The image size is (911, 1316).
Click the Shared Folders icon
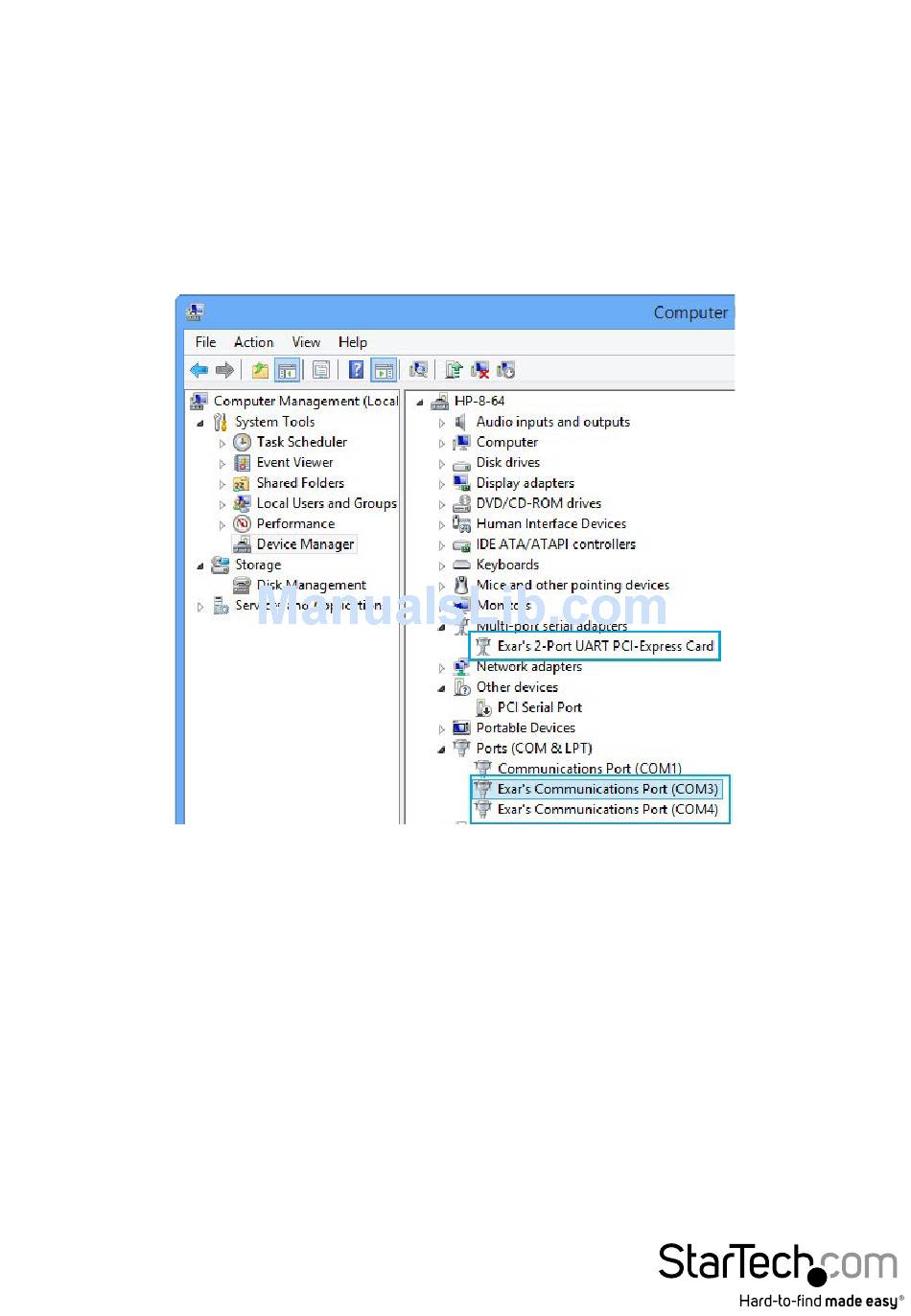[x=243, y=483]
